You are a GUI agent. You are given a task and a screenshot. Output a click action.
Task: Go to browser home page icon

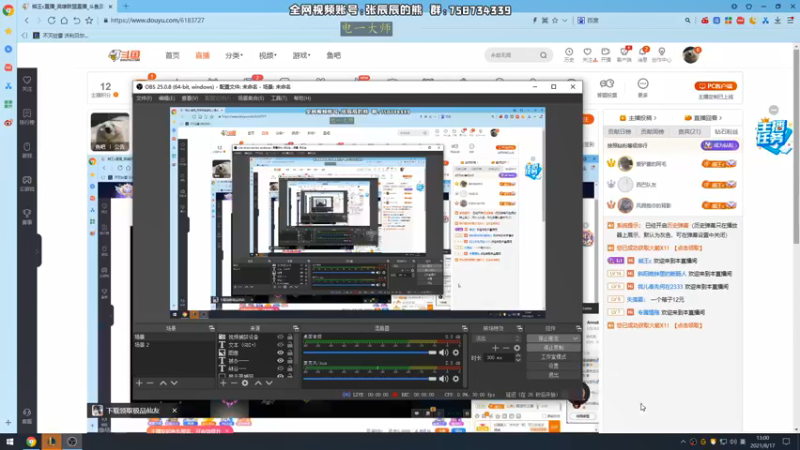[64, 20]
